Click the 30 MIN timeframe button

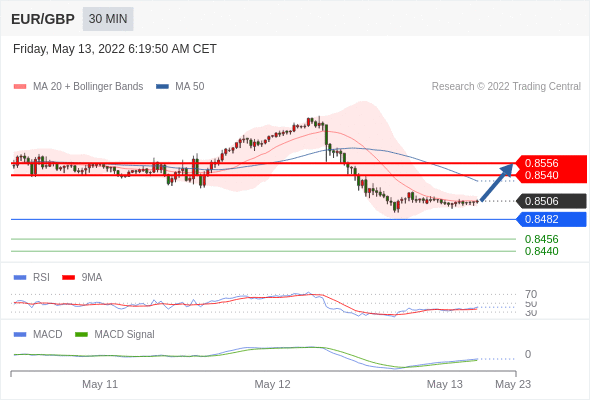click(108, 19)
